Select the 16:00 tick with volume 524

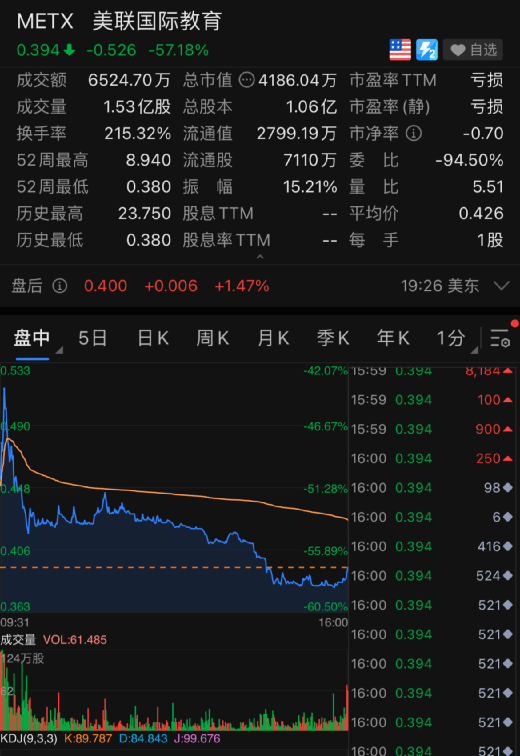(432, 576)
